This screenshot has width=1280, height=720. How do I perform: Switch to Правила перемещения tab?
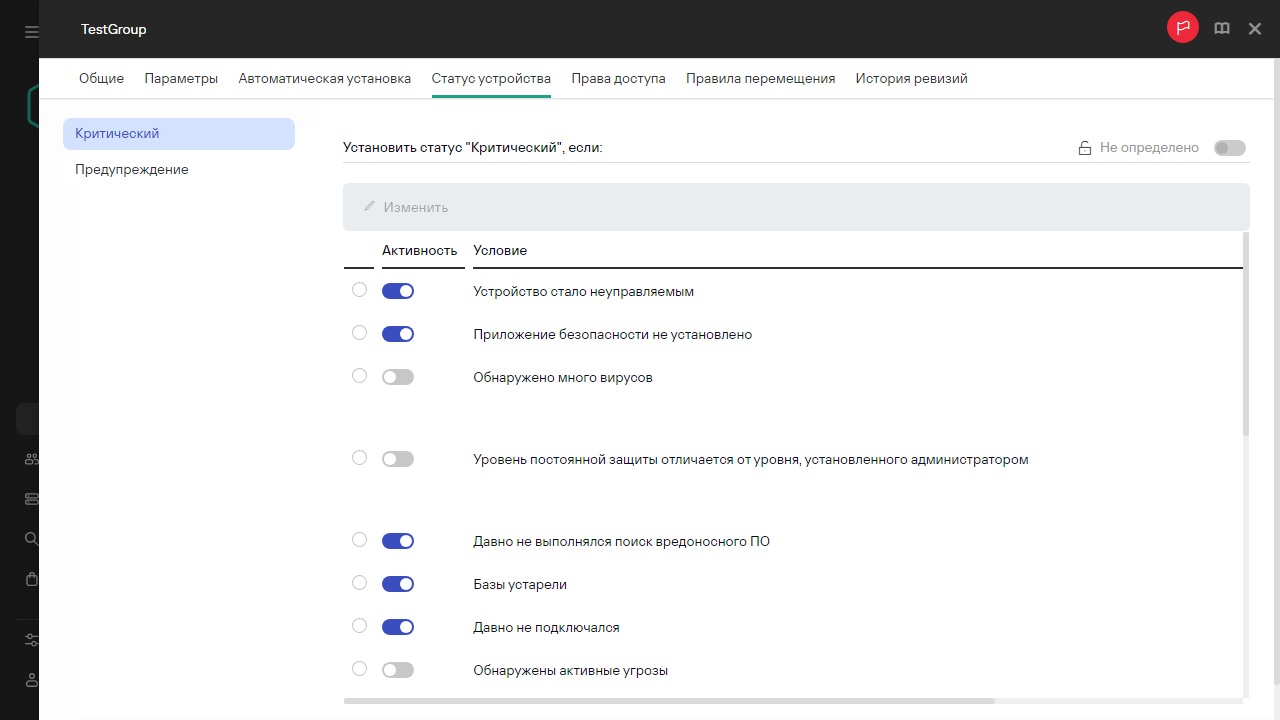click(x=760, y=78)
